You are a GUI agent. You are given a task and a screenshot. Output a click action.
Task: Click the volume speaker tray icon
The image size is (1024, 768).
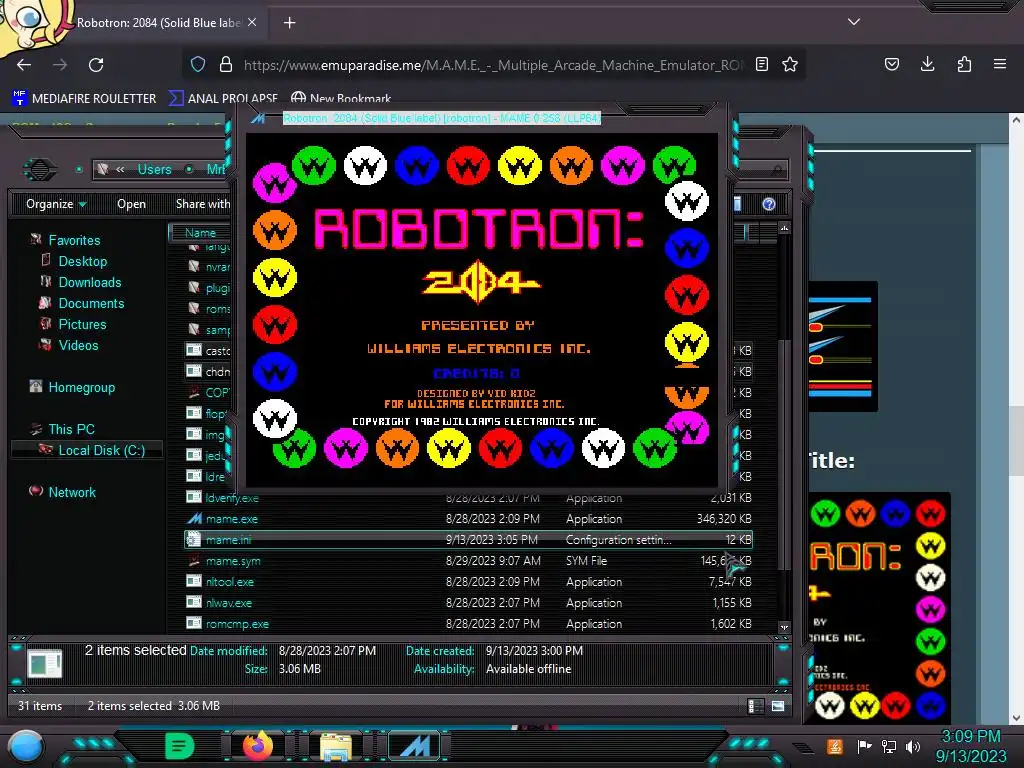point(914,746)
